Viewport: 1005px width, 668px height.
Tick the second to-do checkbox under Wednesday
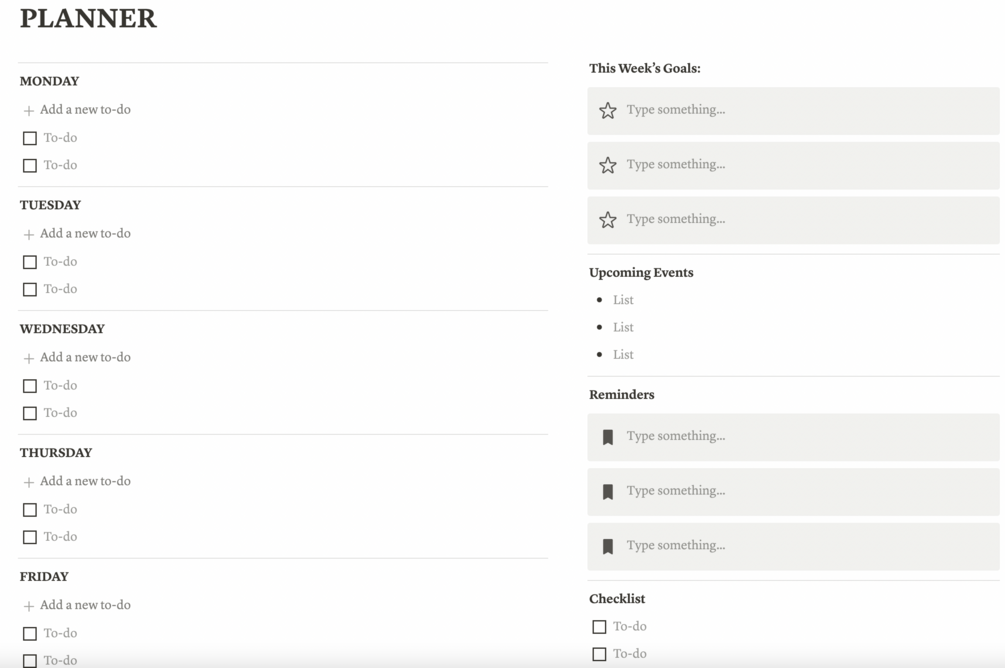pyautogui.click(x=30, y=413)
